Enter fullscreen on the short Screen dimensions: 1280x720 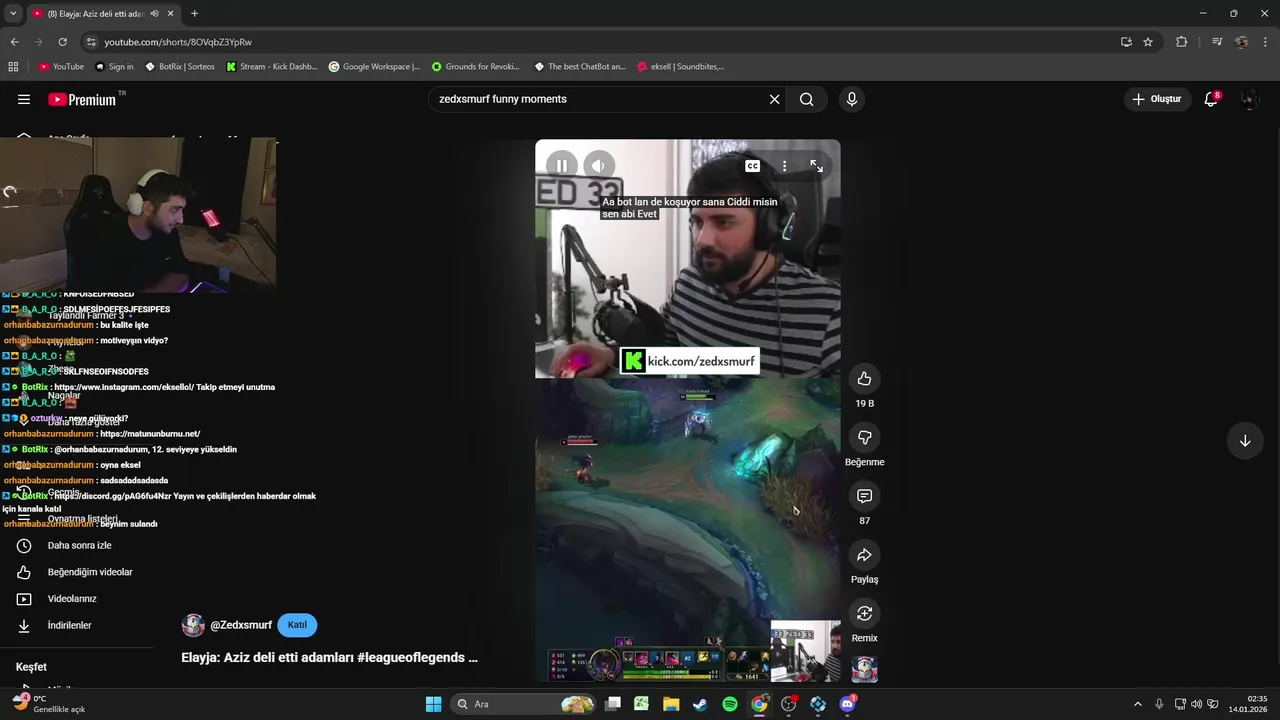click(816, 166)
